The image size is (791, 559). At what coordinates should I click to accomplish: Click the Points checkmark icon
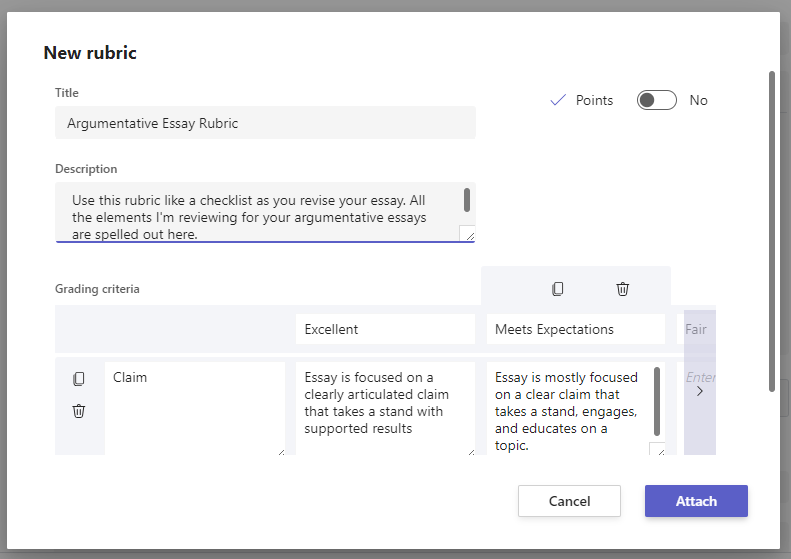click(x=558, y=100)
